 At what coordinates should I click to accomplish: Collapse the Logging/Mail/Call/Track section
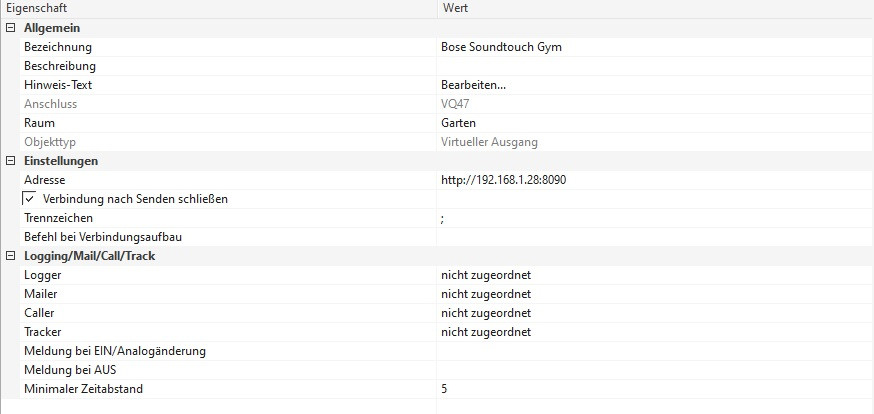10,256
